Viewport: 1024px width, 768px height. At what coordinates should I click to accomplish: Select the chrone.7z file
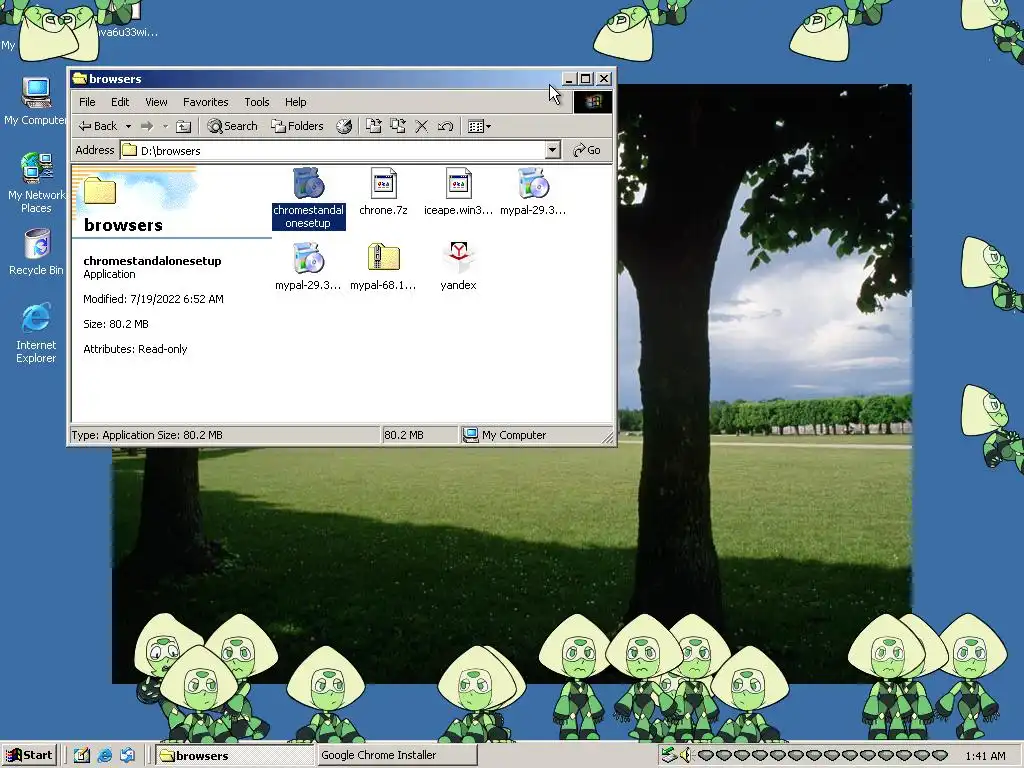pos(383,192)
